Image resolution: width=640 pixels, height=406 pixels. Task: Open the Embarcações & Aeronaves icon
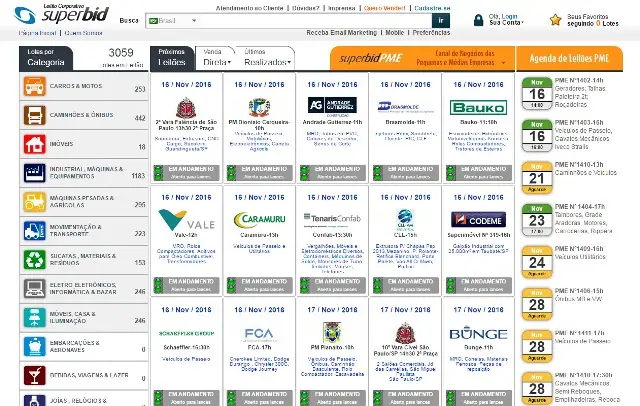click(x=34, y=346)
